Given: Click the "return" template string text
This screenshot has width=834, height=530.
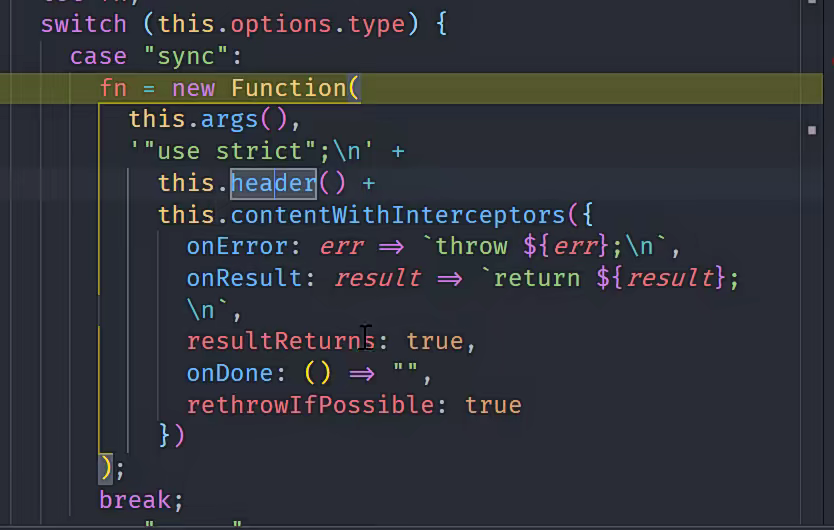Looking at the screenshot, I should coord(538,278).
